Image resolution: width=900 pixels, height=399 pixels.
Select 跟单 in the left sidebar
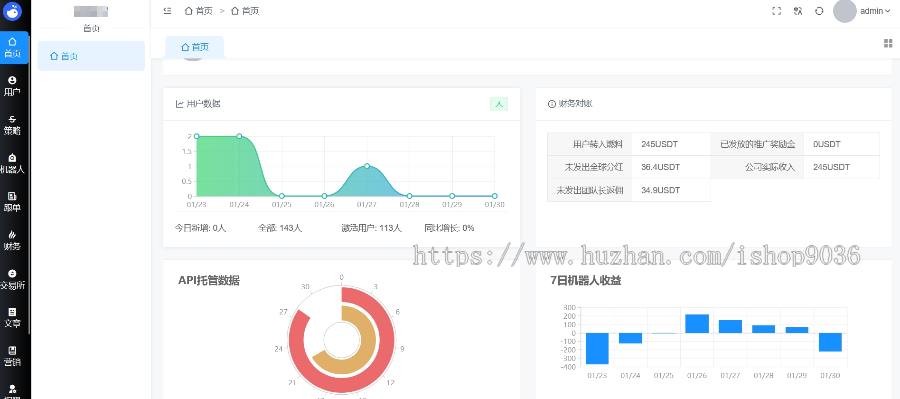(x=12, y=202)
